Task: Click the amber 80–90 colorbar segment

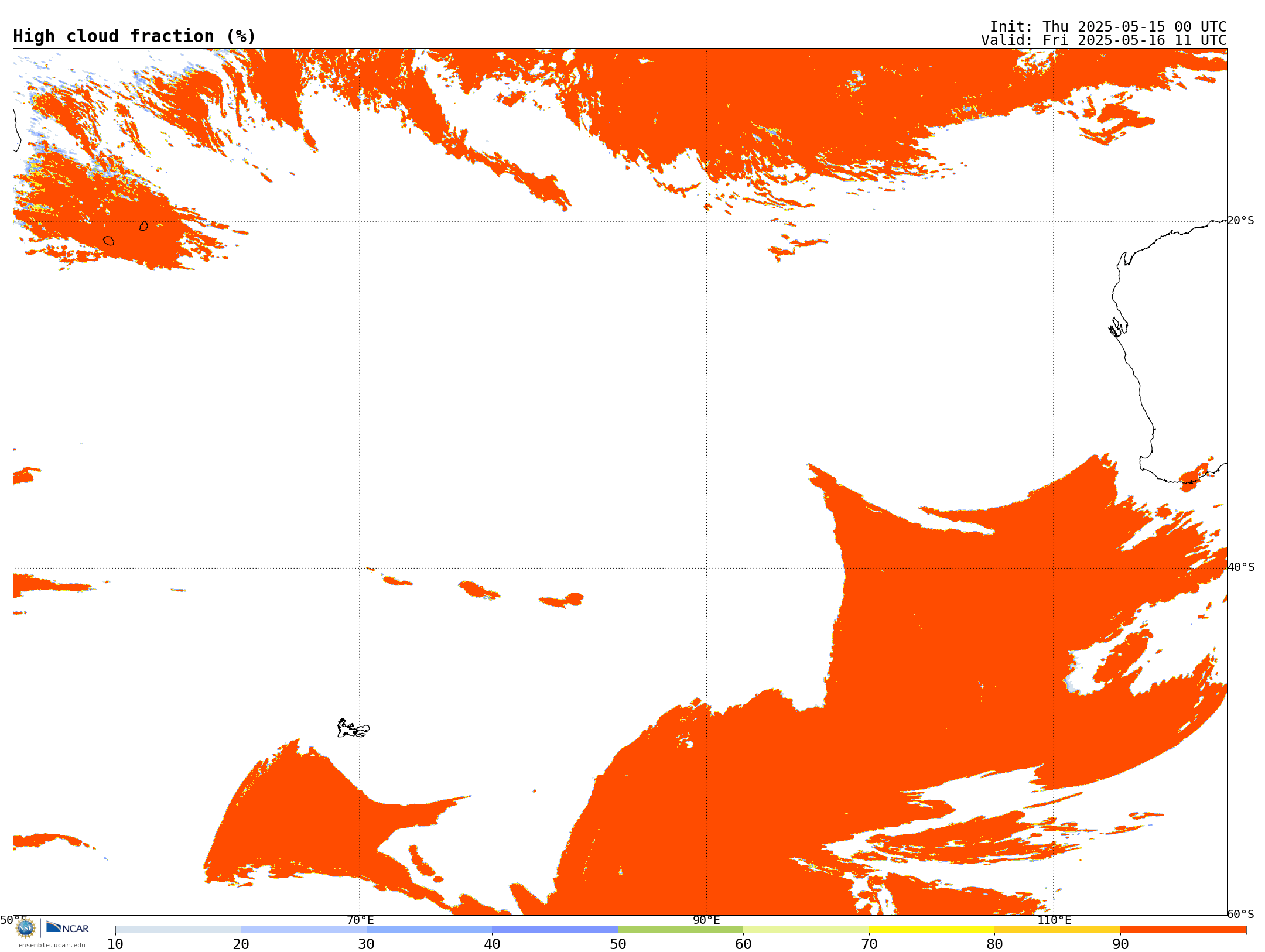Action: (1057, 930)
